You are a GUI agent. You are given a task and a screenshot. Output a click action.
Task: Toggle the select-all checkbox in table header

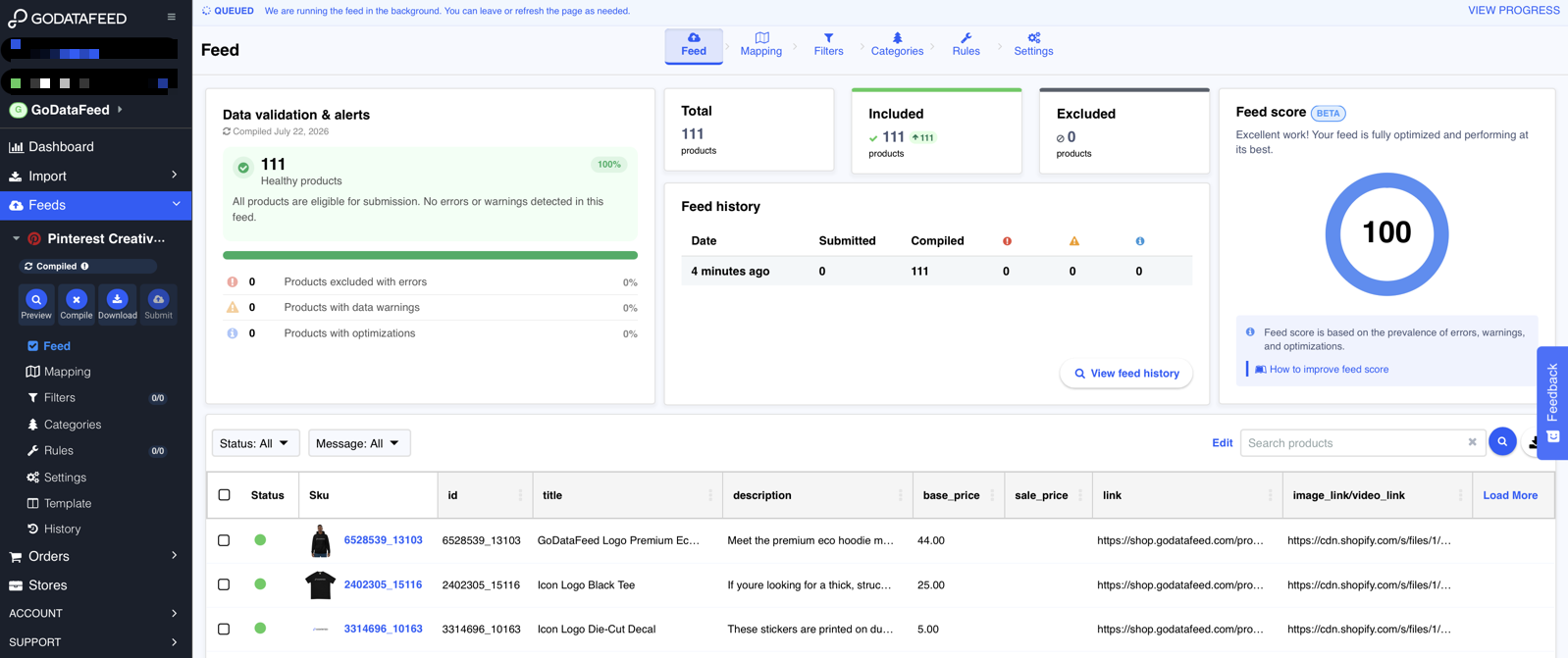[x=224, y=495]
